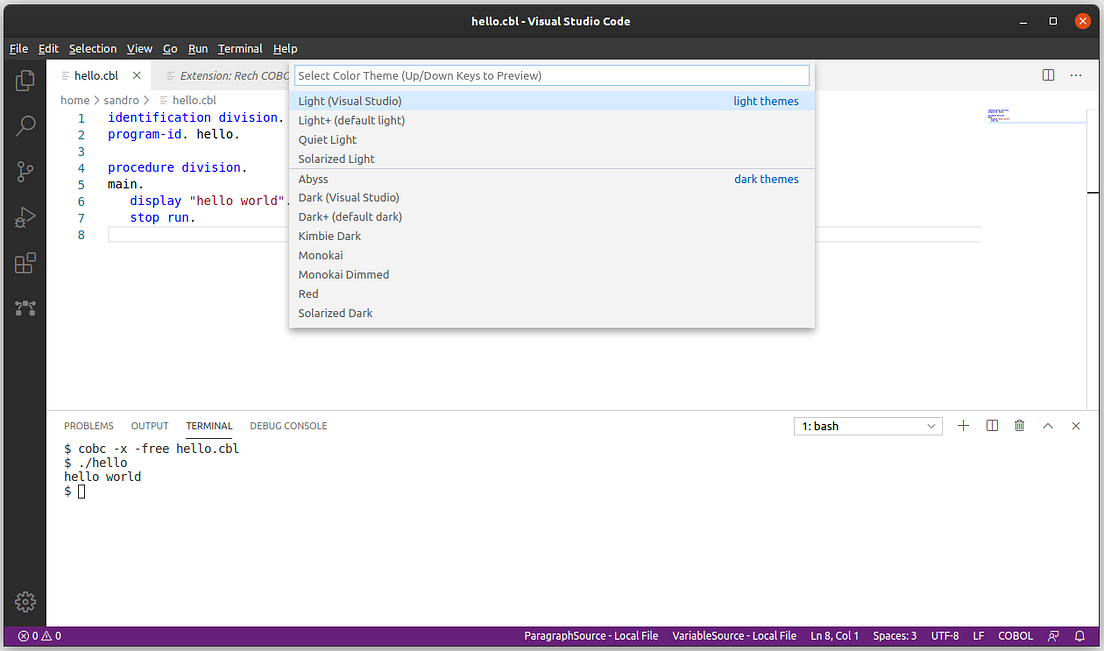Open the notifications bell in status bar

point(1080,635)
